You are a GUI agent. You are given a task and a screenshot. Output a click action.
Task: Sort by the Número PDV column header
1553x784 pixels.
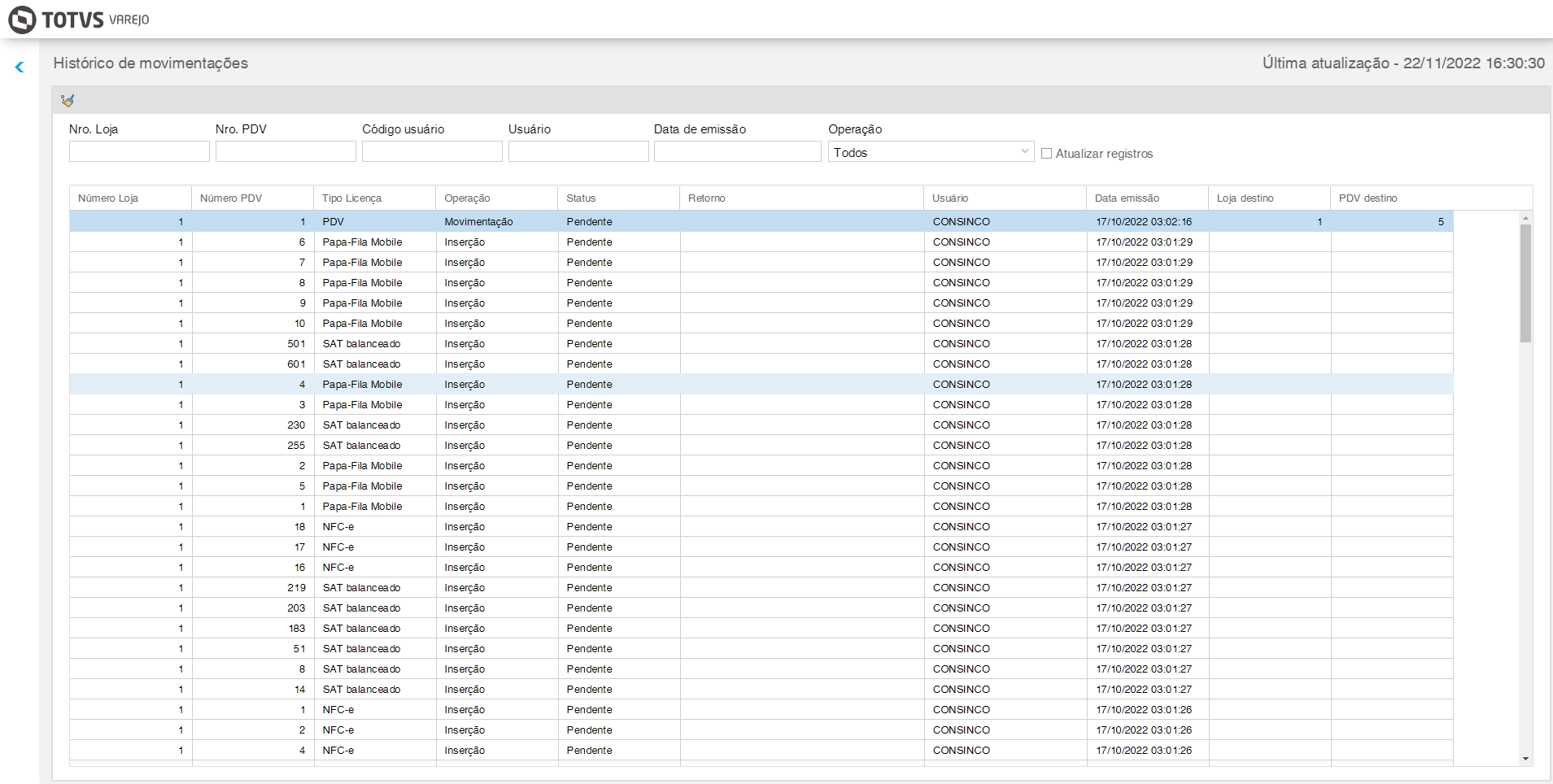coord(252,198)
